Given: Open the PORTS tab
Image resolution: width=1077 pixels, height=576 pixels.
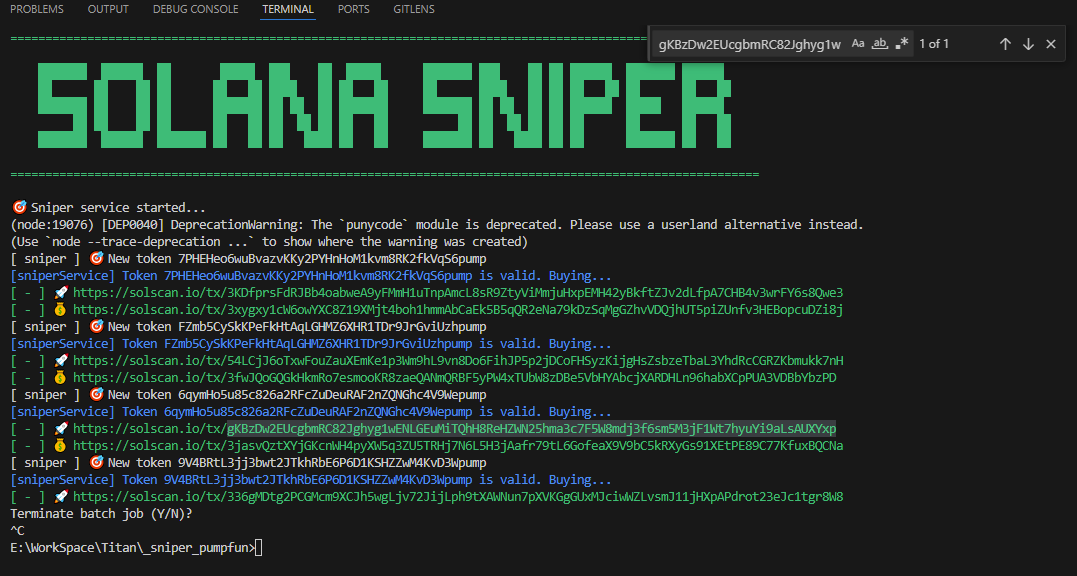Looking at the screenshot, I should tap(354, 10).
